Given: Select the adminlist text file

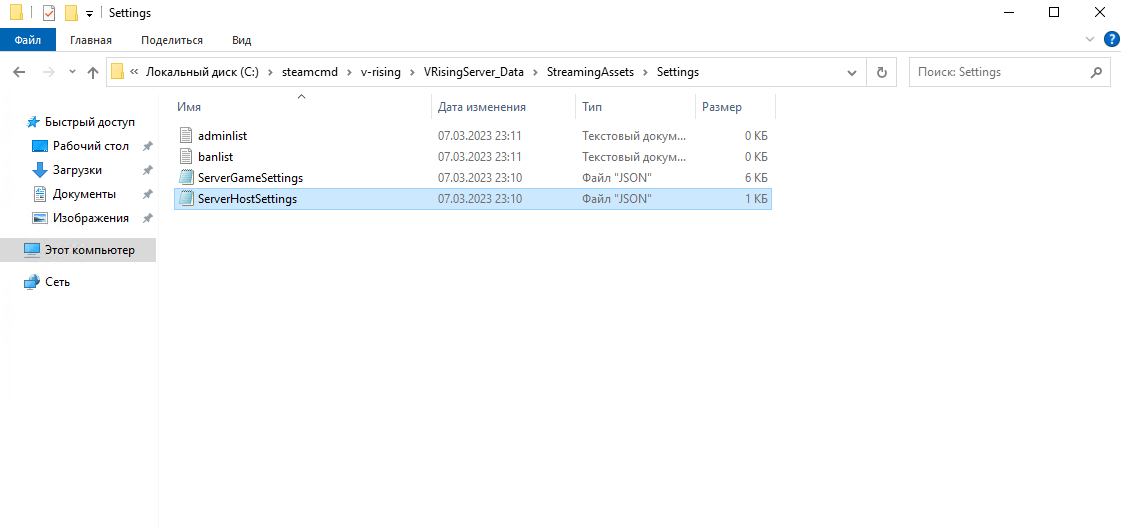Looking at the screenshot, I should (222, 135).
